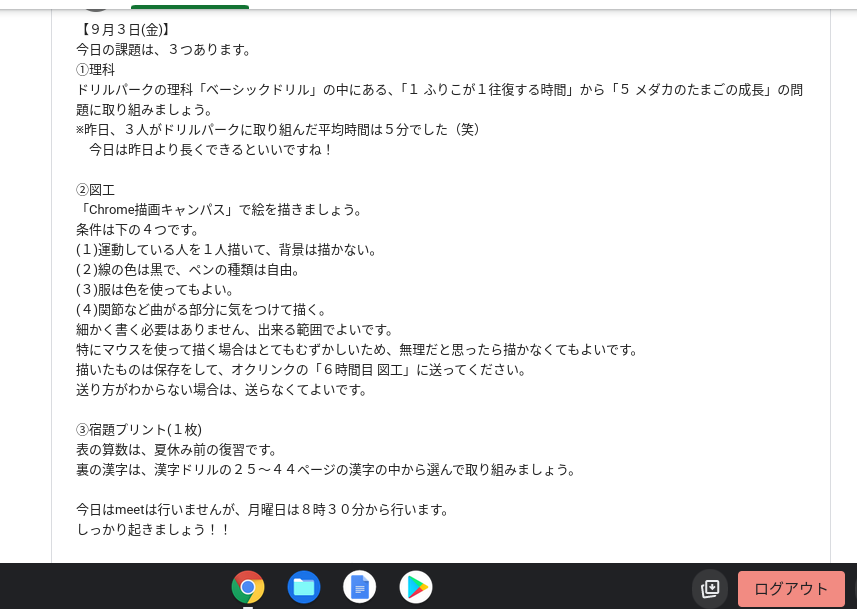The image size is (857, 609).
Task: Open the Google Play Store icon
Action: coord(416,587)
